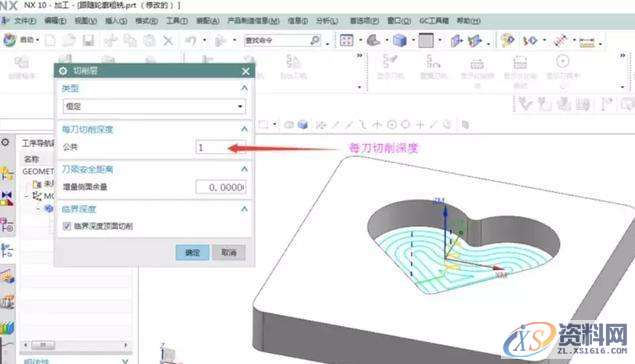
Task: Click the yellow lightbulb show/hide icon
Action: (507, 40)
